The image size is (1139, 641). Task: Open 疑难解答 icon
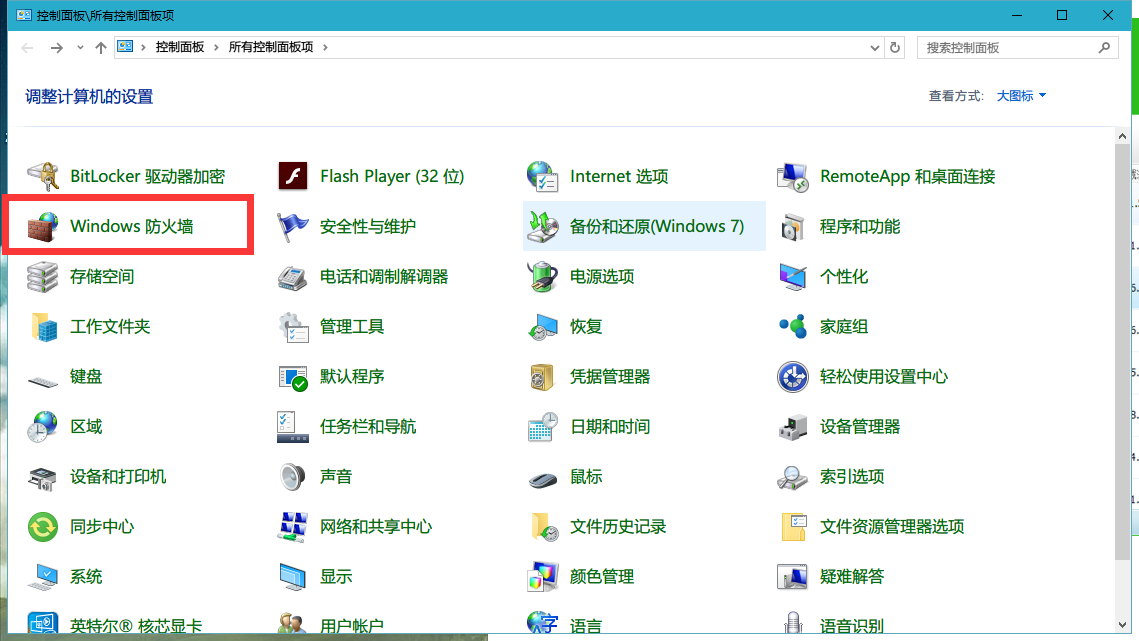793,578
